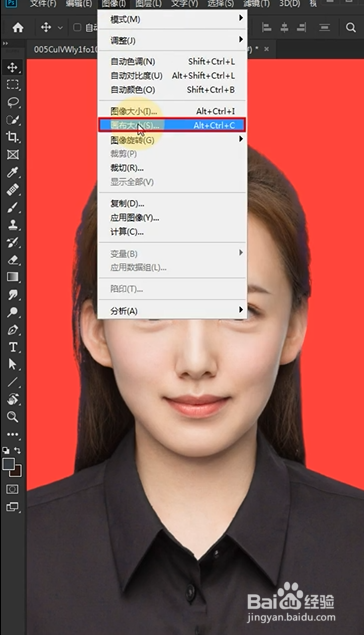
Task: Open the 编辑(E) menu
Action: 79,4
